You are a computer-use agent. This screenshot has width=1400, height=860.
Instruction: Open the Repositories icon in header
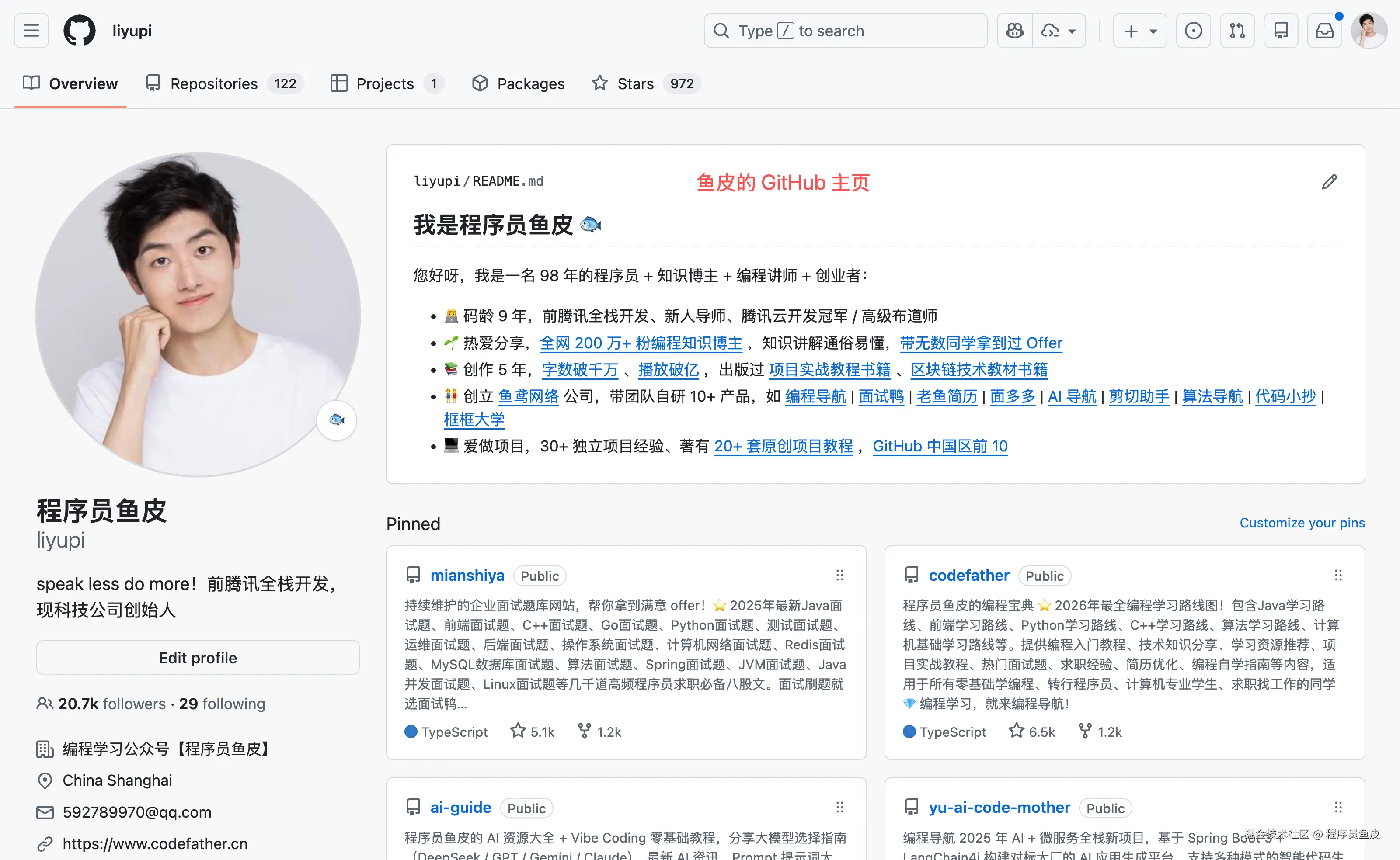pyautogui.click(x=1281, y=31)
